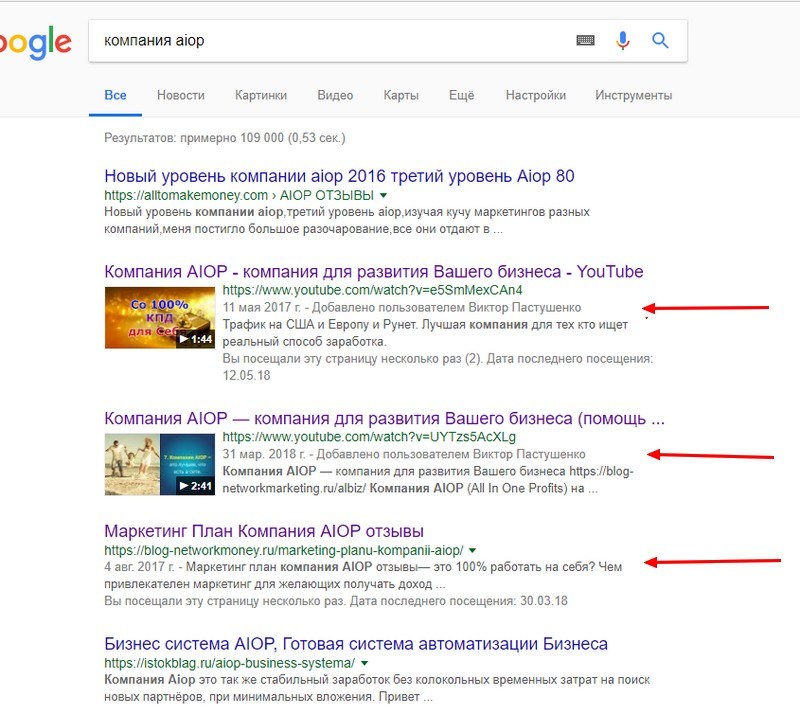Expand dropdown arrow next to blog-networkmoney.ru URL

click(x=472, y=551)
